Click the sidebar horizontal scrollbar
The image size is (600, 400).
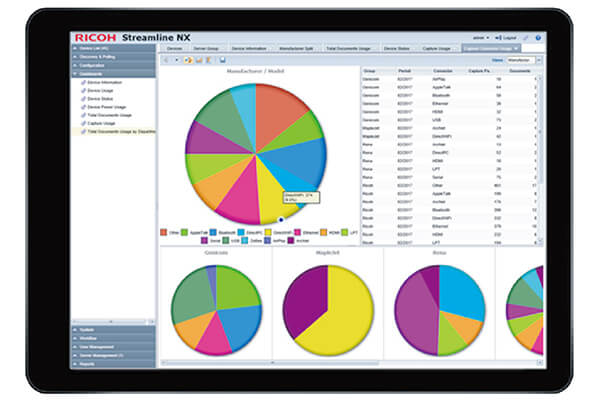113,322
